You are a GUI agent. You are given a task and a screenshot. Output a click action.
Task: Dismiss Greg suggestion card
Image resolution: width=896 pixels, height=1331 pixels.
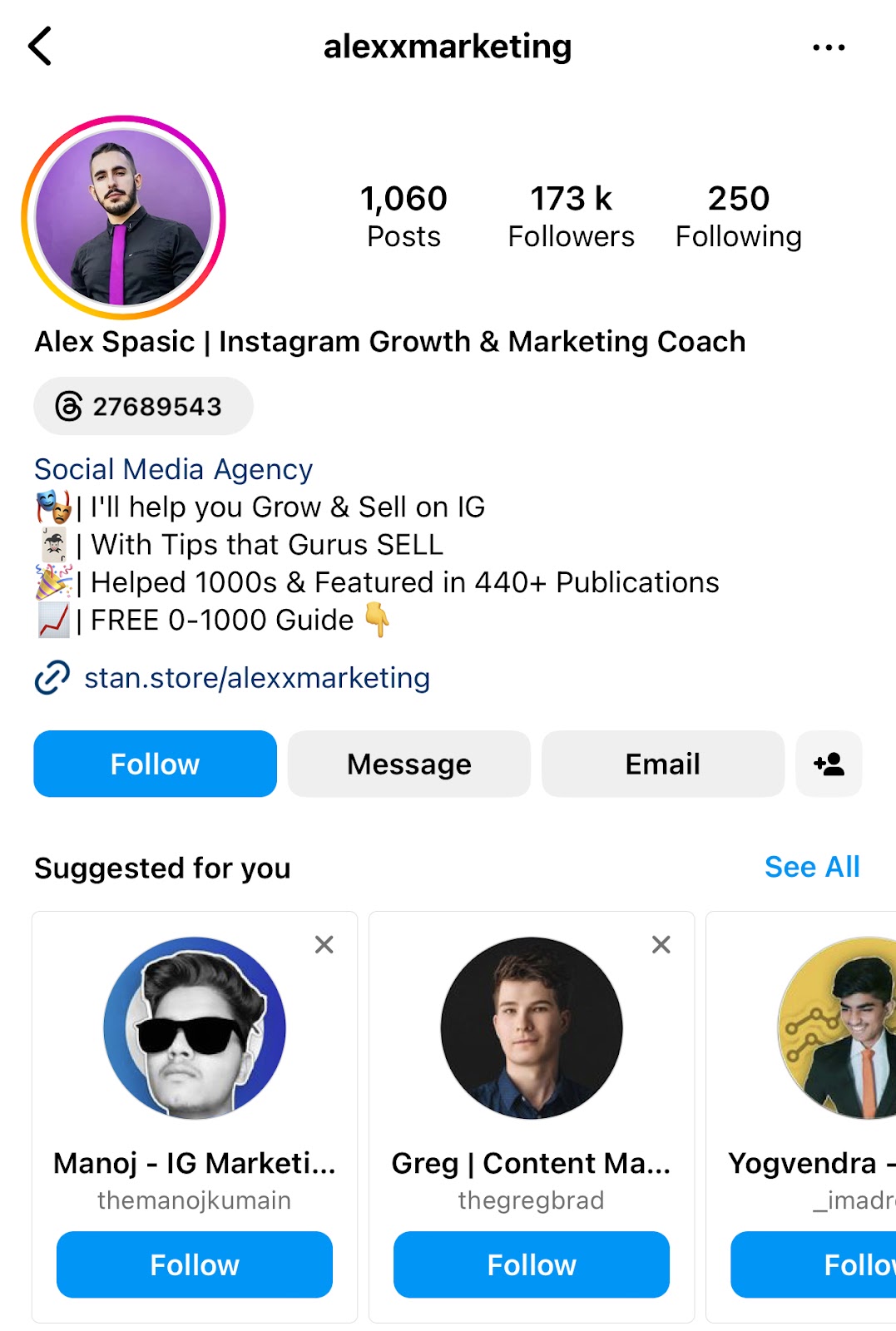pyautogui.click(x=661, y=944)
